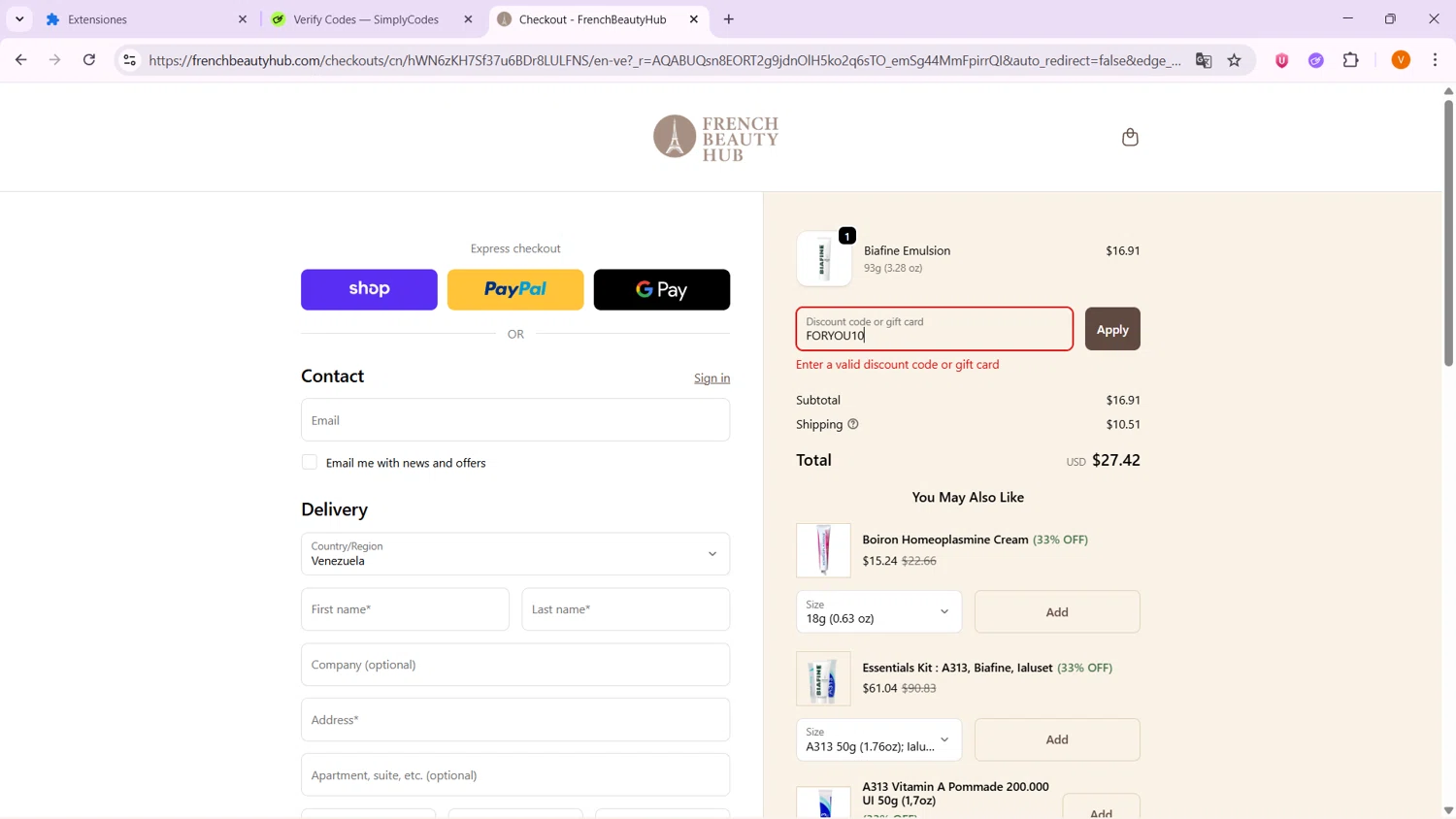Viewport: 1456px width, 819px height.
Task: Open the shopping bag cart icon
Action: click(x=1130, y=137)
